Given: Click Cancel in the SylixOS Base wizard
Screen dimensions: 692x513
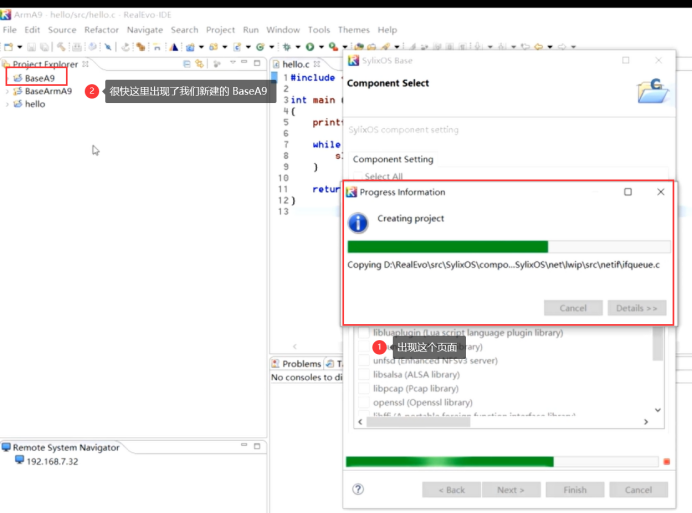Looking at the screenshot, I should tap(638, 490).
